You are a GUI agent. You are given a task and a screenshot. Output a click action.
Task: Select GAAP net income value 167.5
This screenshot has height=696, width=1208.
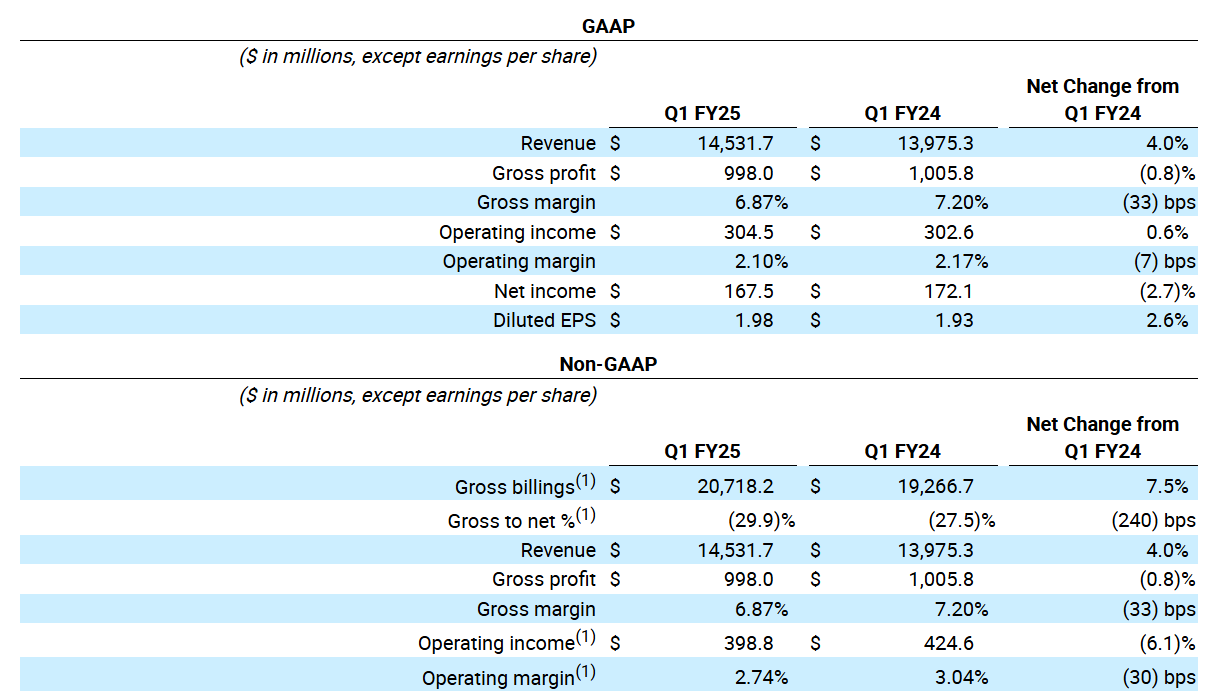[750, 291]
